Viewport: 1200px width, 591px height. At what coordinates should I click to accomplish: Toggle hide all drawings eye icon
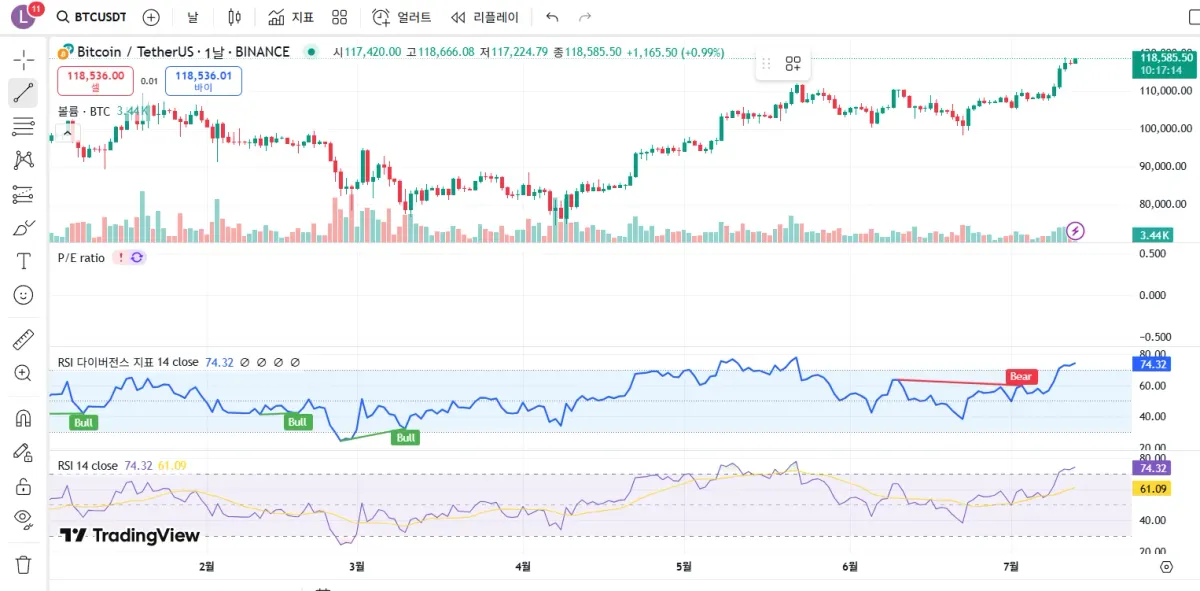23,518
